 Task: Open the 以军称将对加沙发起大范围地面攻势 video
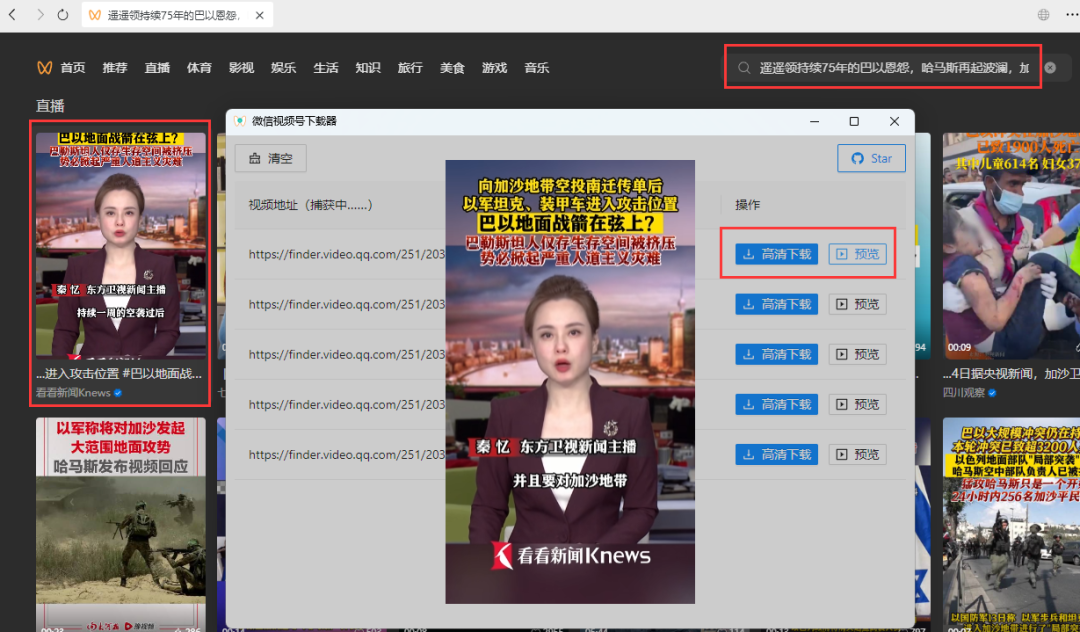click(121, 525)
